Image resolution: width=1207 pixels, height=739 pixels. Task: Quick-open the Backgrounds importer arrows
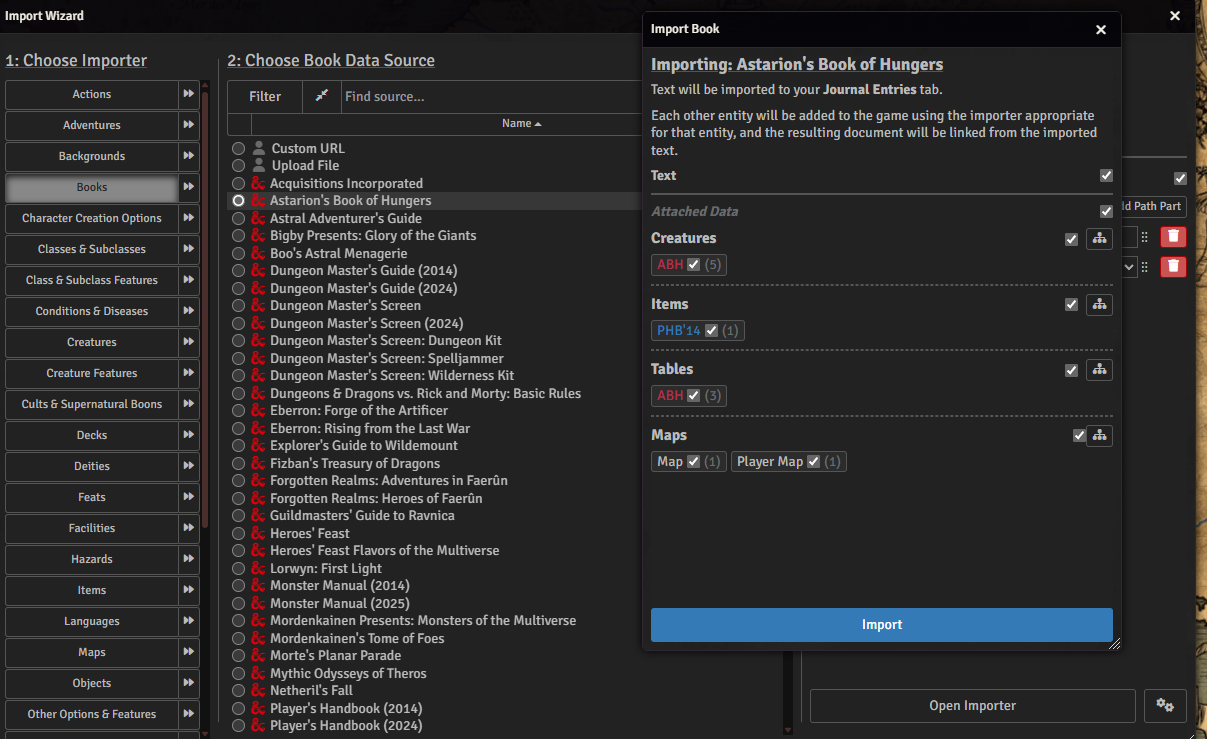click(x=188, y=156)
